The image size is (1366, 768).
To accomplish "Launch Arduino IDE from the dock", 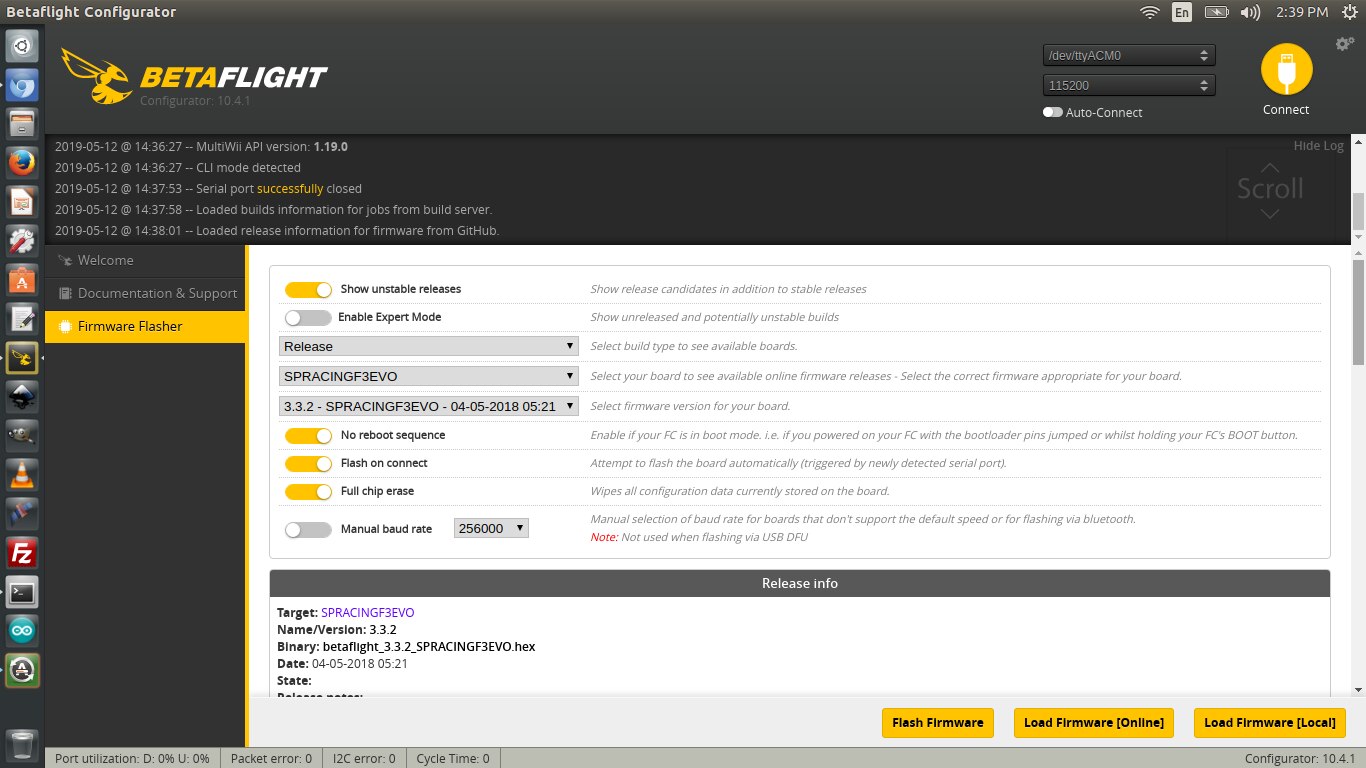I will tap(23, 630).
